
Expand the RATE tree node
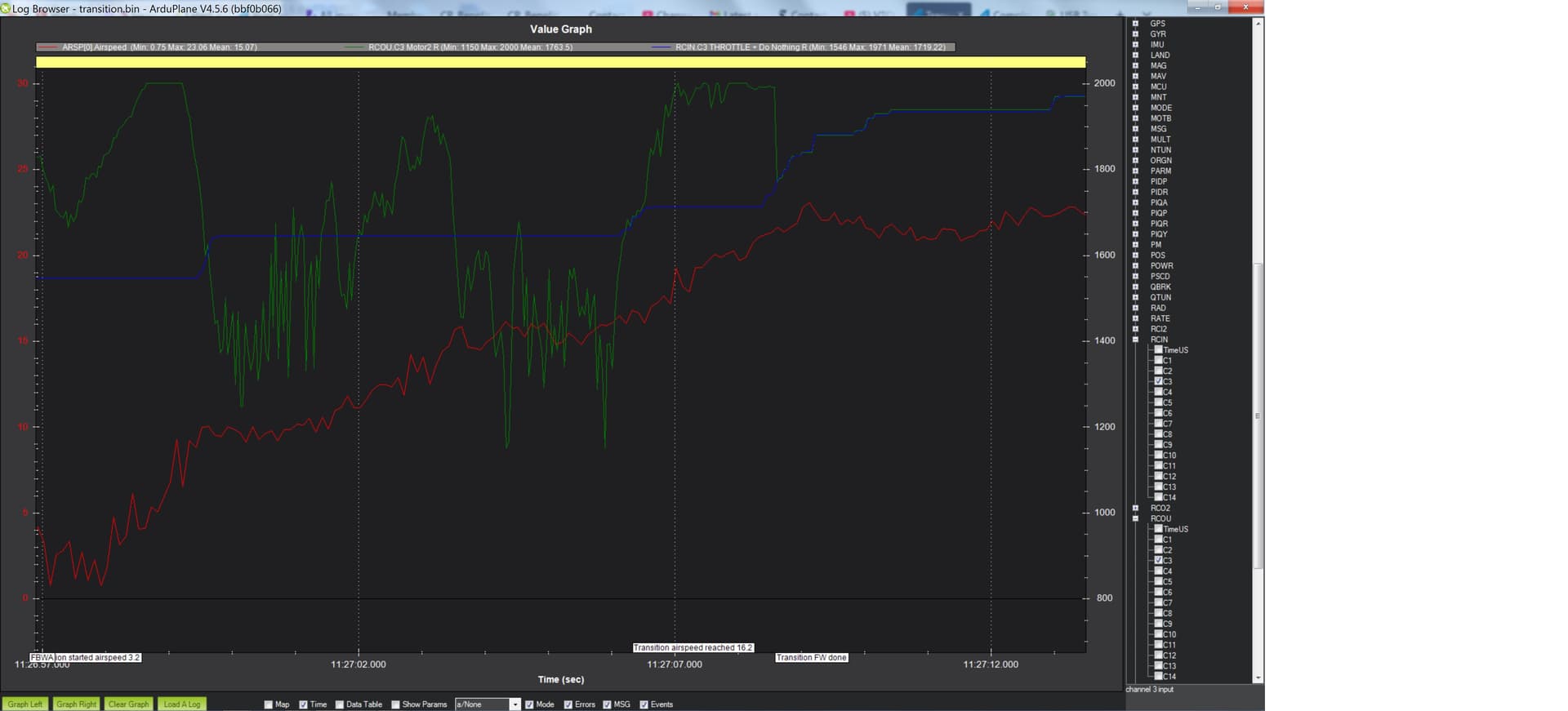pyautogui.click(x=1135, y=318)
